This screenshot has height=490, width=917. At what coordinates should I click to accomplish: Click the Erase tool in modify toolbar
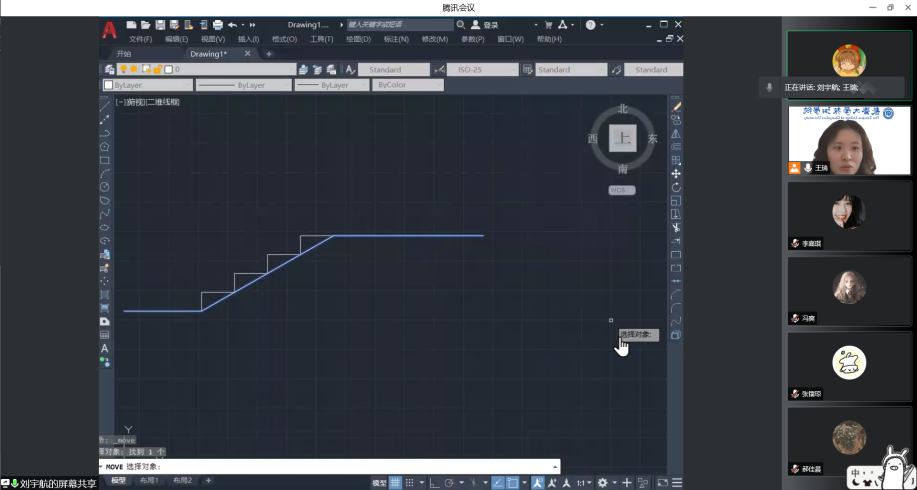[676, 106]
